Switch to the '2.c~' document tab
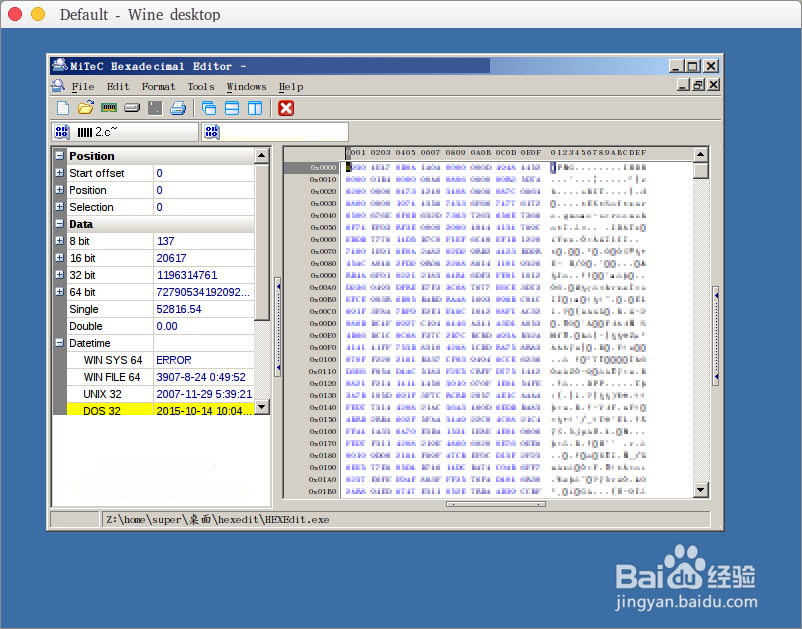 point(125,132)
